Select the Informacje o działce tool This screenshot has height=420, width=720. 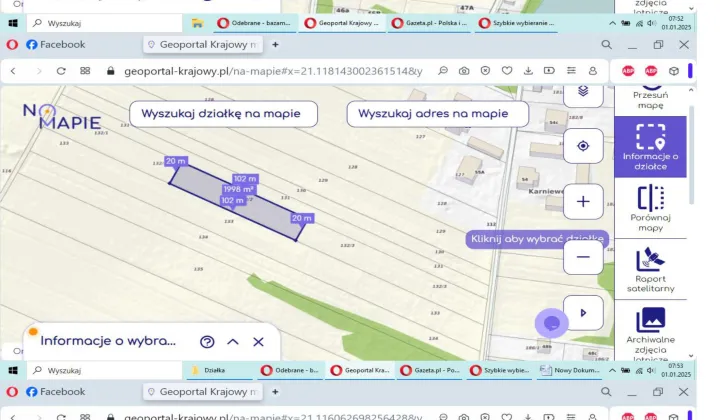(x=650, y=146)
